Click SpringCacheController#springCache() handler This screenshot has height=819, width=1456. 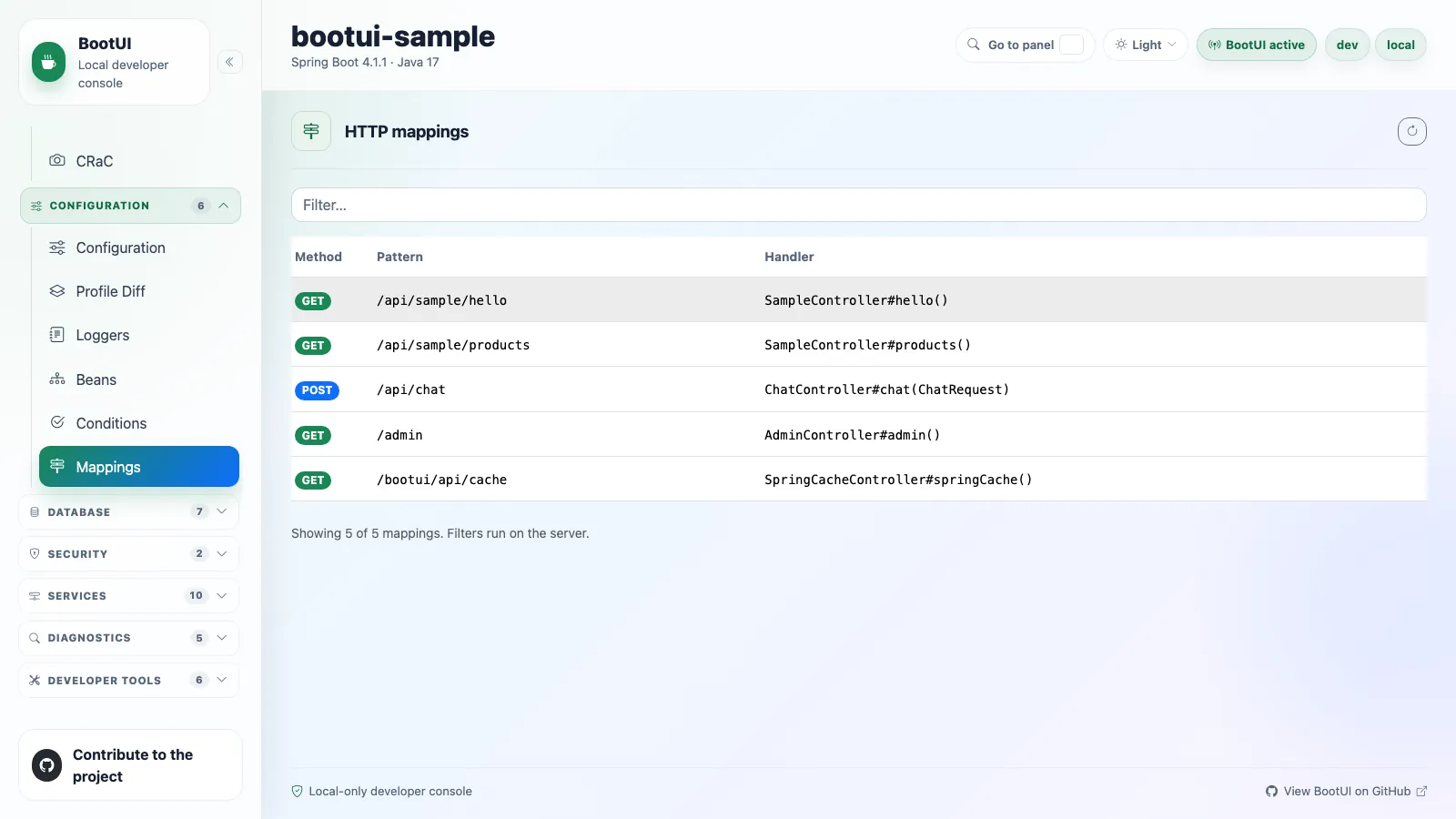click(x=898, y=480)
